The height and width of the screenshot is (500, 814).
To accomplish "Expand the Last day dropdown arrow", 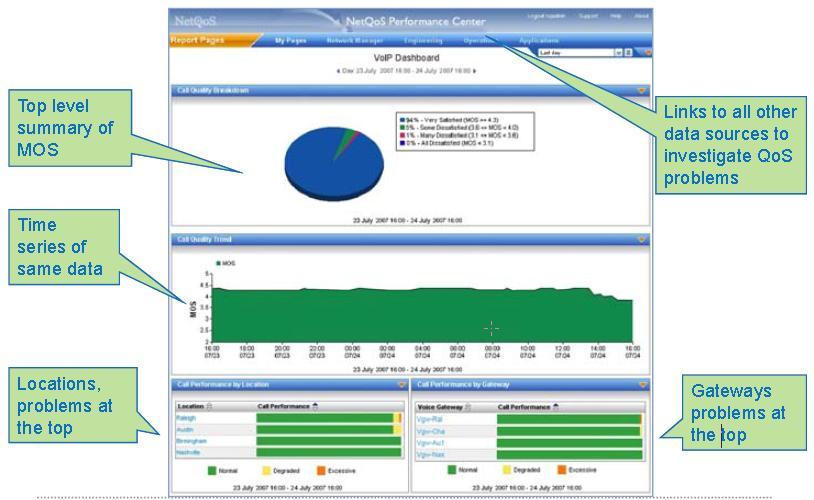I will (x=618, y=53).
